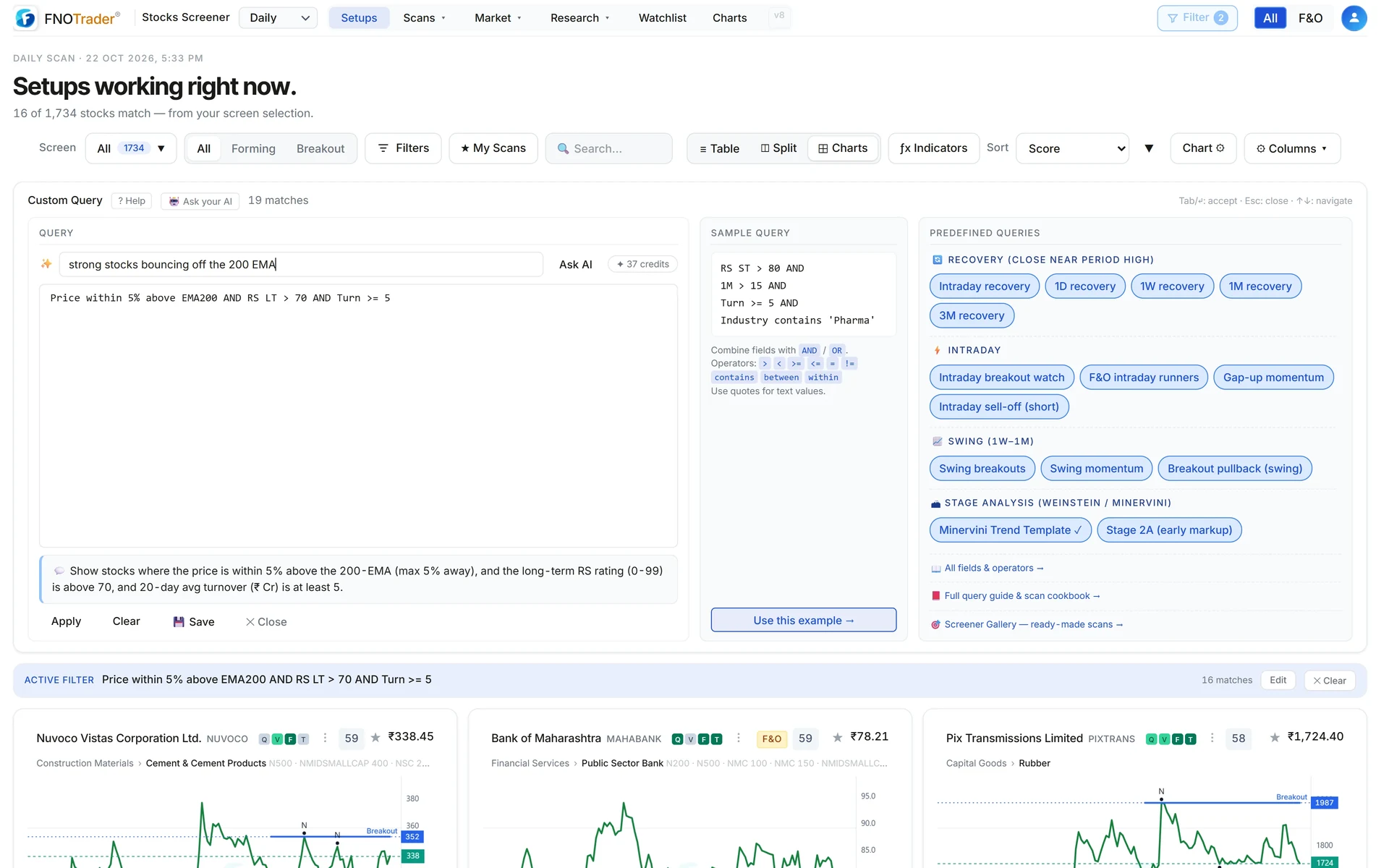1389x868 pixels.
Task: Open the Screen All 1734 dropdown
Action: click(131, 148)
